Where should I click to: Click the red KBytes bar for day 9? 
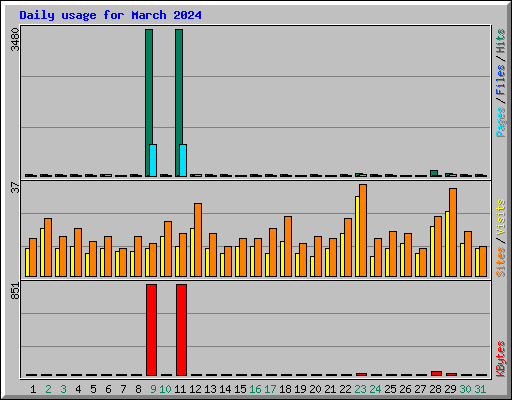tap(151, 330)
